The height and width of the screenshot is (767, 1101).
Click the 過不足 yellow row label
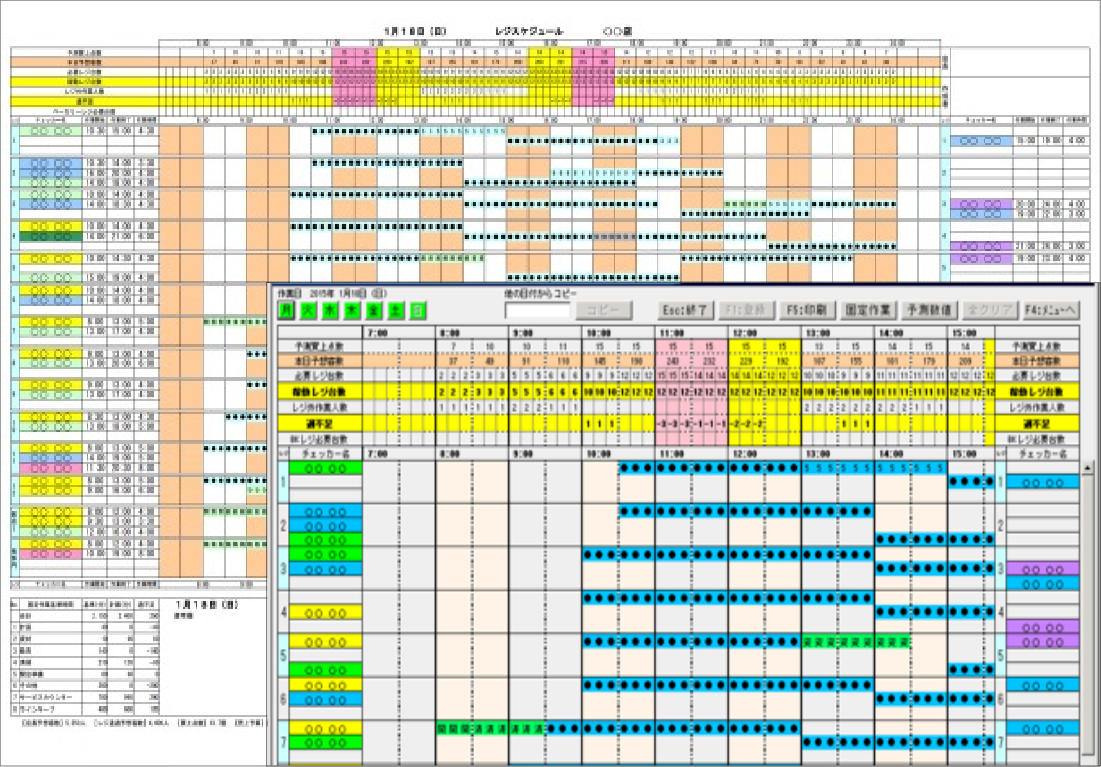click(319, 424)
